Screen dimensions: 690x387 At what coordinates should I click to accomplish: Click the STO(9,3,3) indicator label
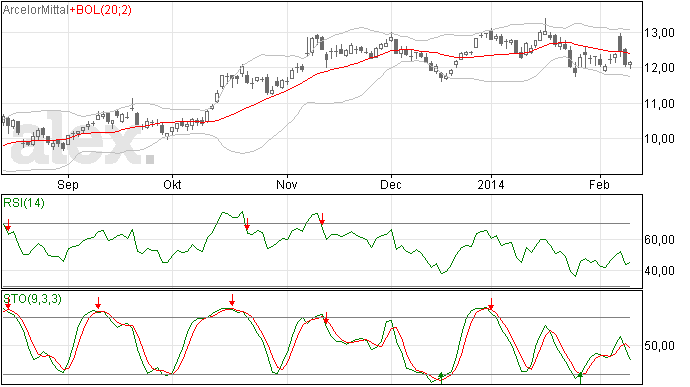(x=33, y=299)
